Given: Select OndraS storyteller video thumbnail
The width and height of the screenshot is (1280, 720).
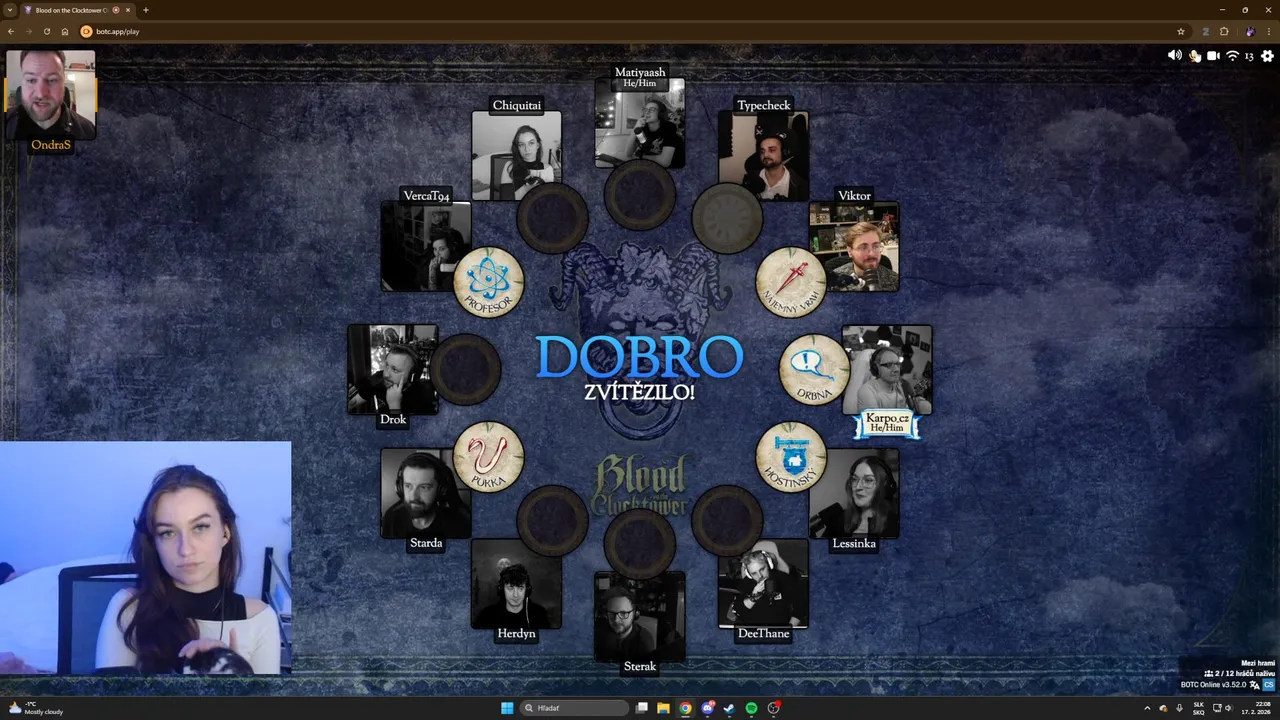Looking at the screenshot, I should click(51, 94).
